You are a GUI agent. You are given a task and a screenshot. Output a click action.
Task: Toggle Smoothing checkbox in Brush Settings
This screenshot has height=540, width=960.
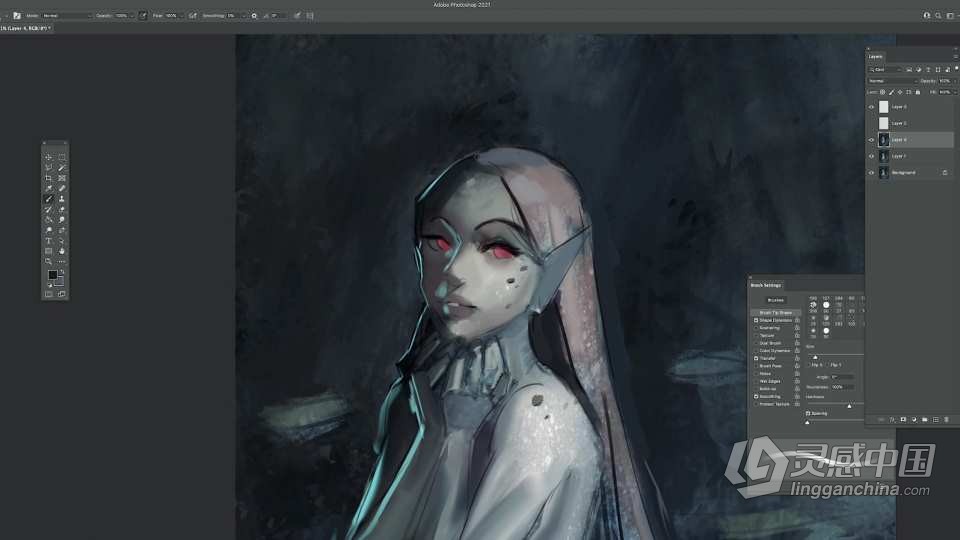[756, 396]
